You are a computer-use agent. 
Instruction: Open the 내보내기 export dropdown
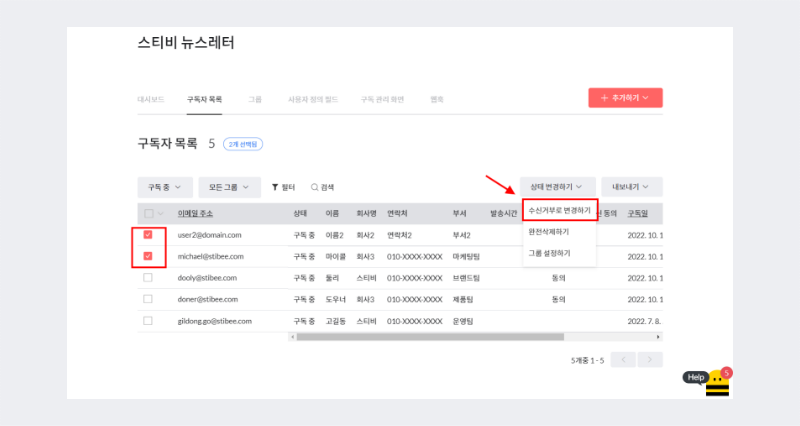[x=631, y=187]
